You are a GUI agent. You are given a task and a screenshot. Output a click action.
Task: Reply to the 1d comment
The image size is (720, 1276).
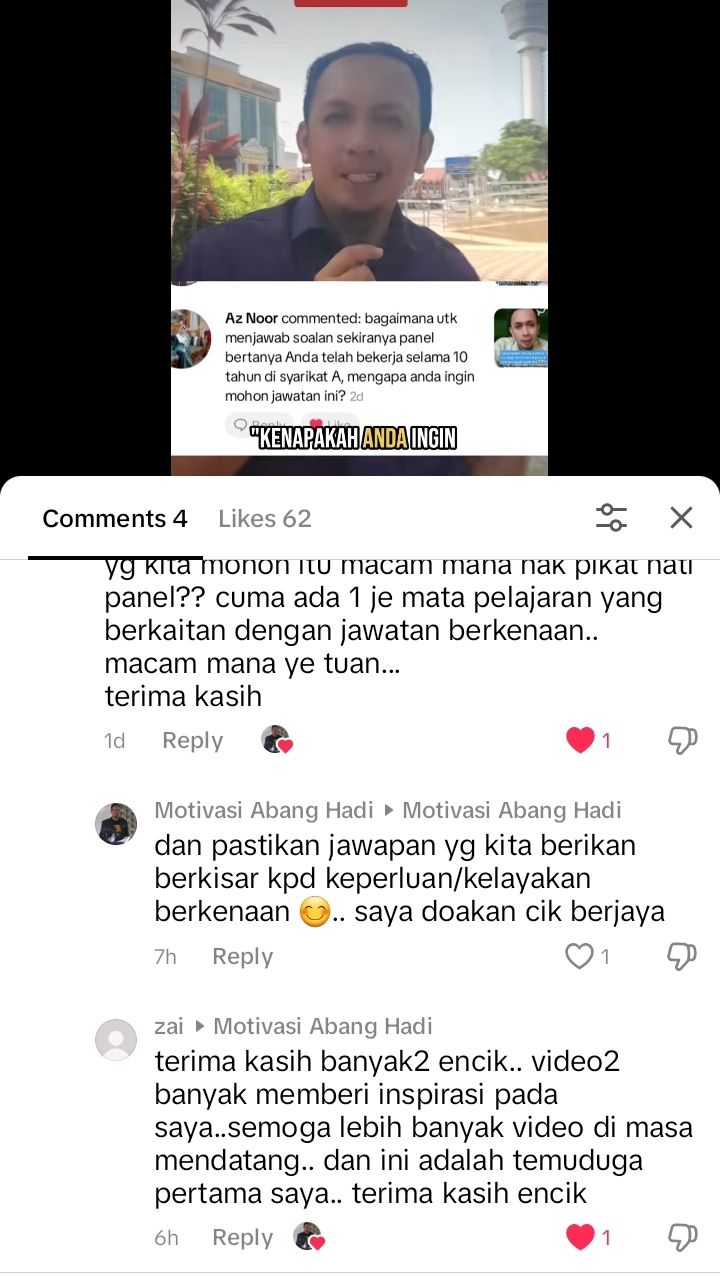[x=192, y=740]
